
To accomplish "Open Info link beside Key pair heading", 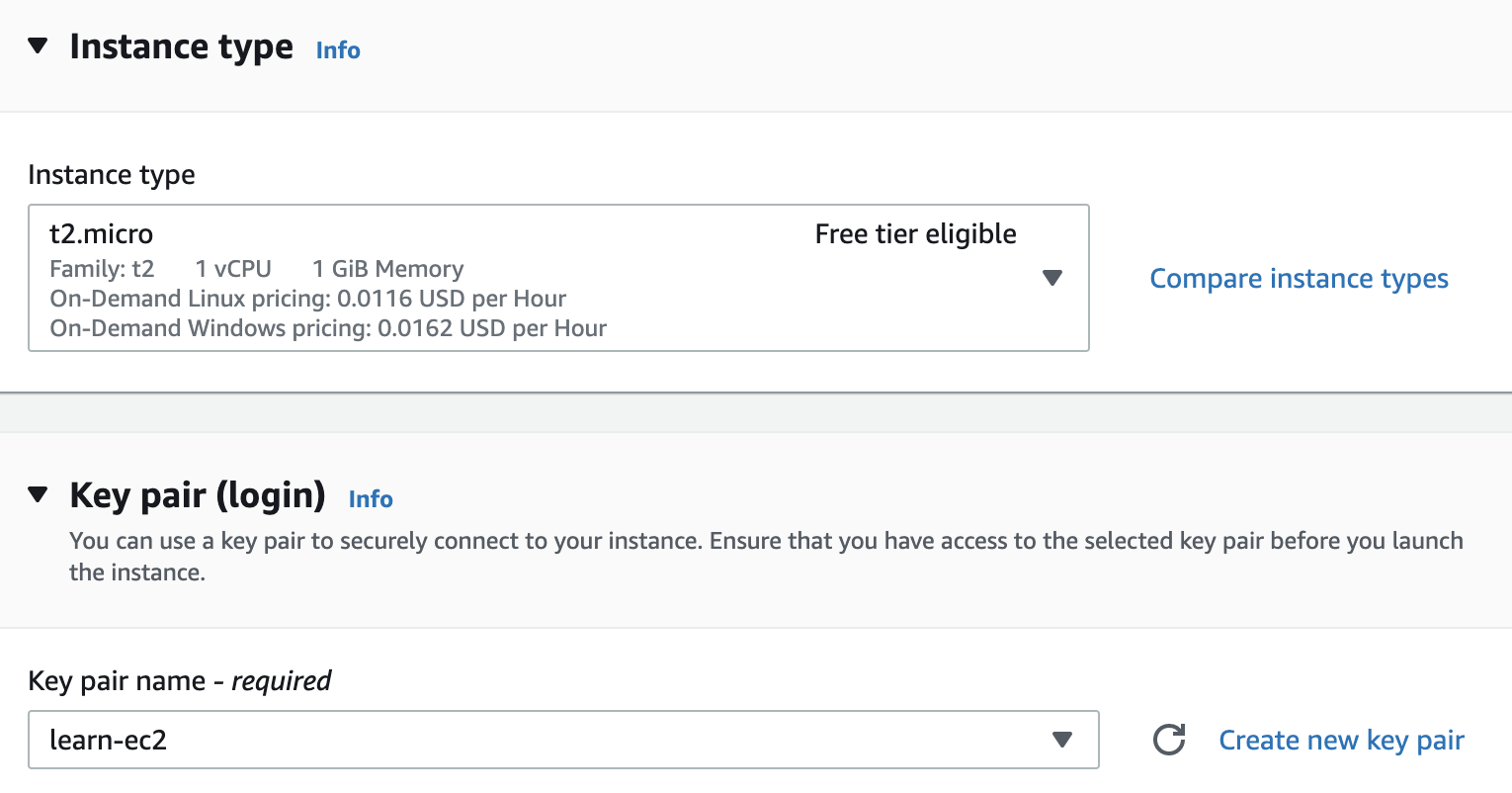I will pos(371,499).
